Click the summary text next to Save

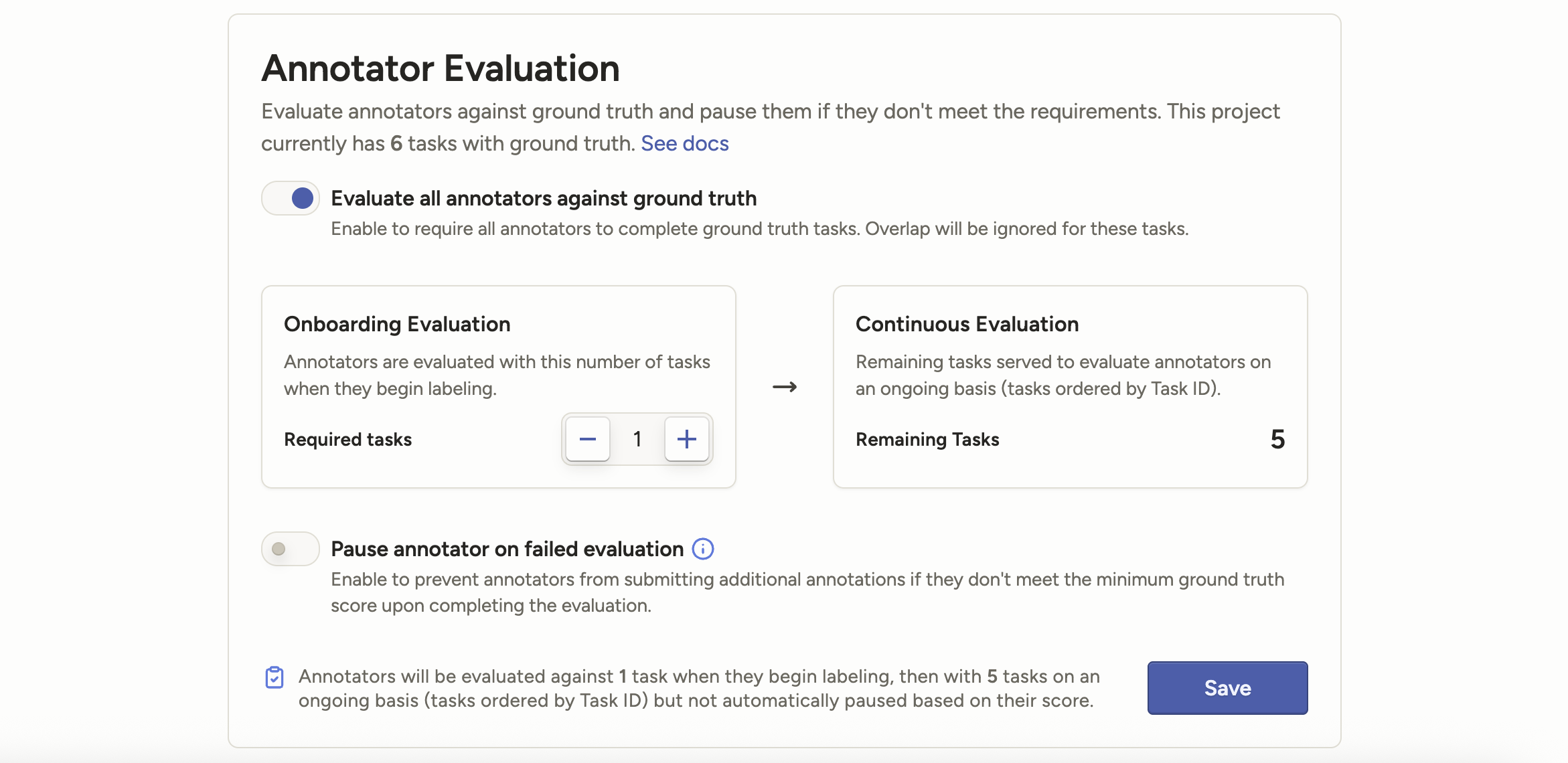tap(698, 688)
